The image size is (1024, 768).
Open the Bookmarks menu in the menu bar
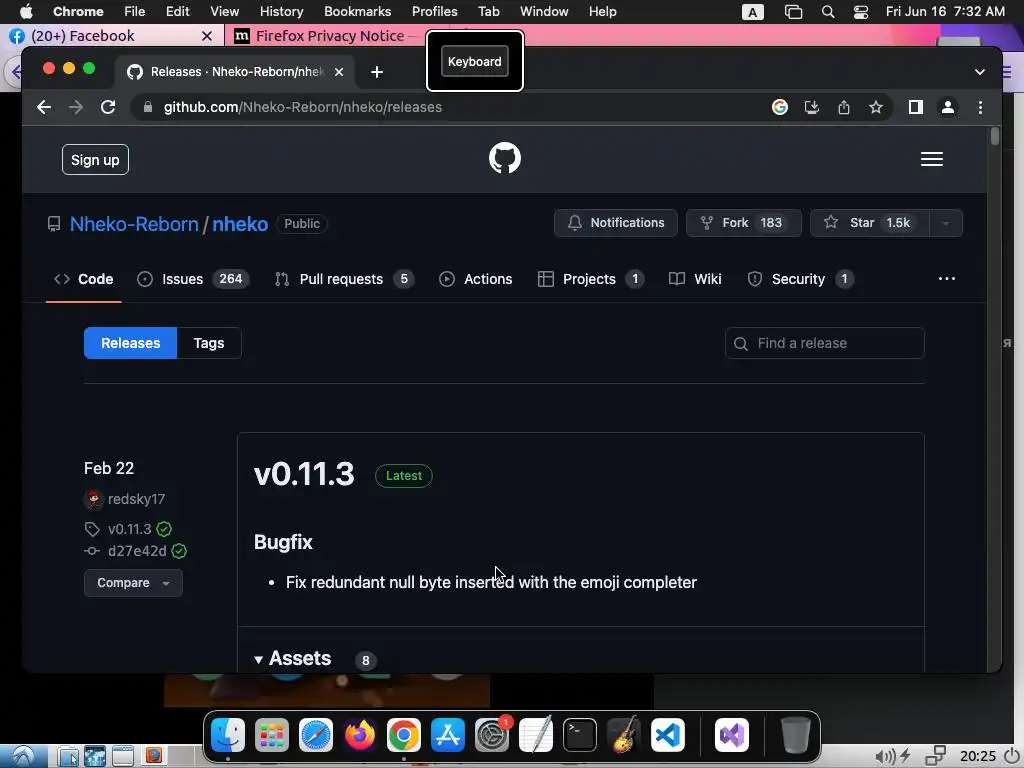[357, 12]
